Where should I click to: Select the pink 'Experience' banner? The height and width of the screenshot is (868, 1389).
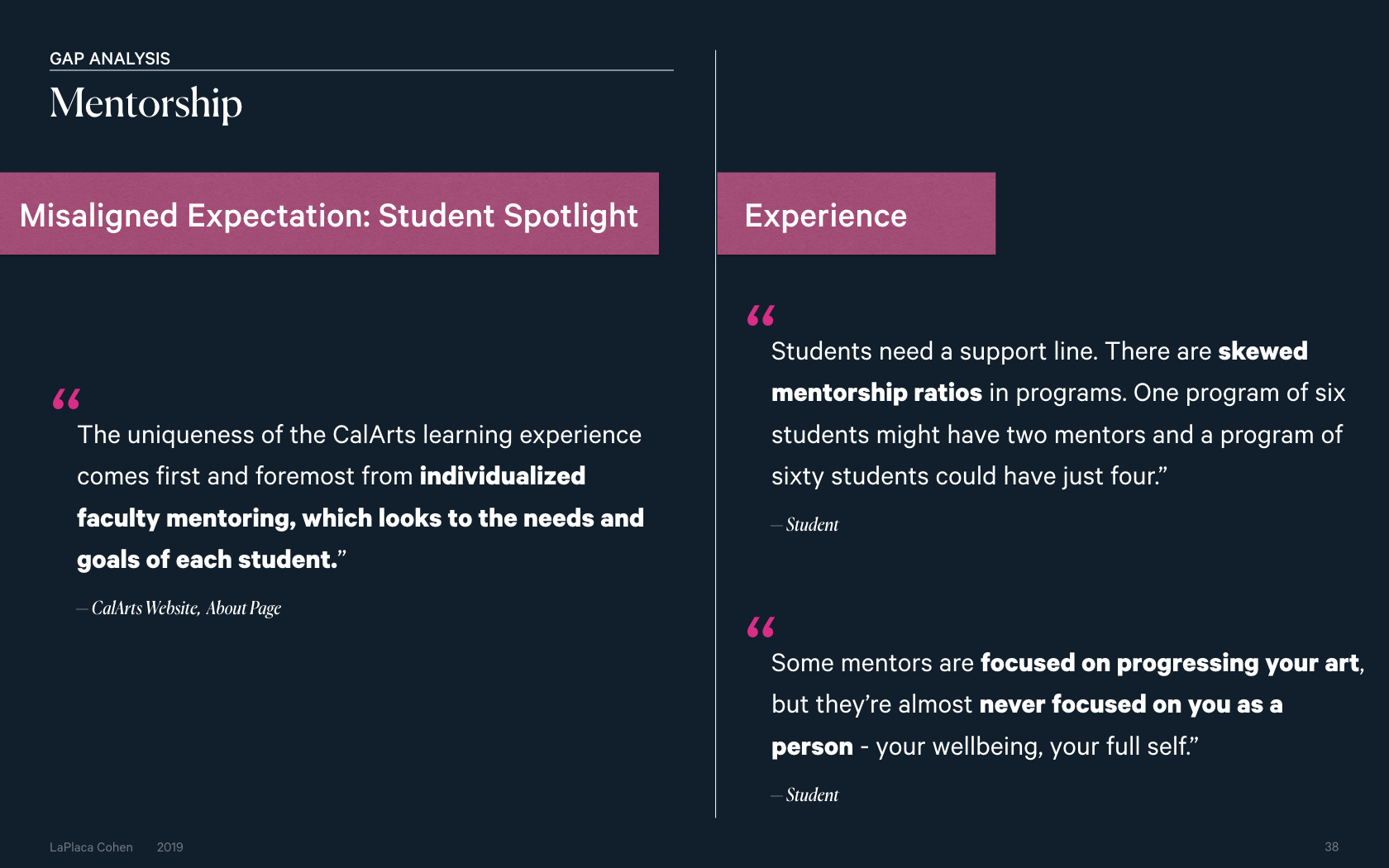click(856, 213)
